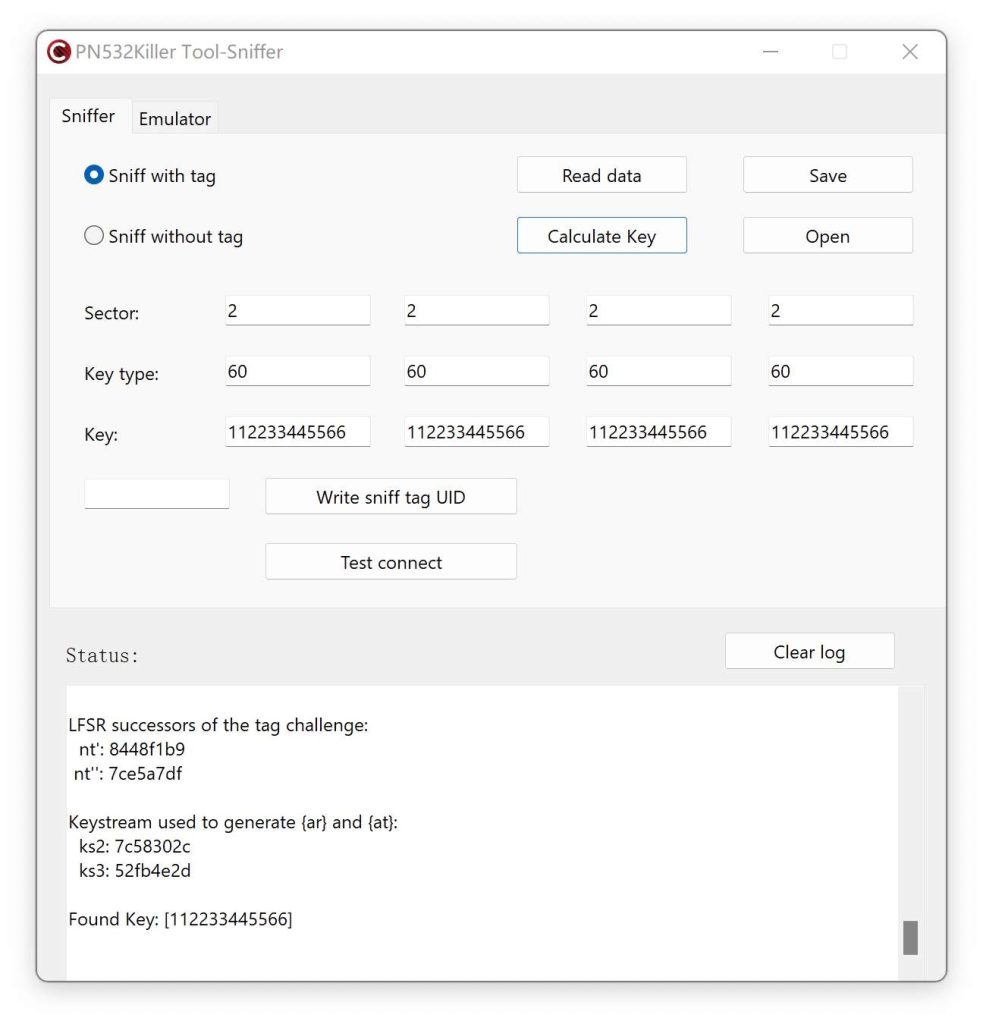Click the Found Key log line
This screenshot has height=1024, width=983.
click(180, 919)
